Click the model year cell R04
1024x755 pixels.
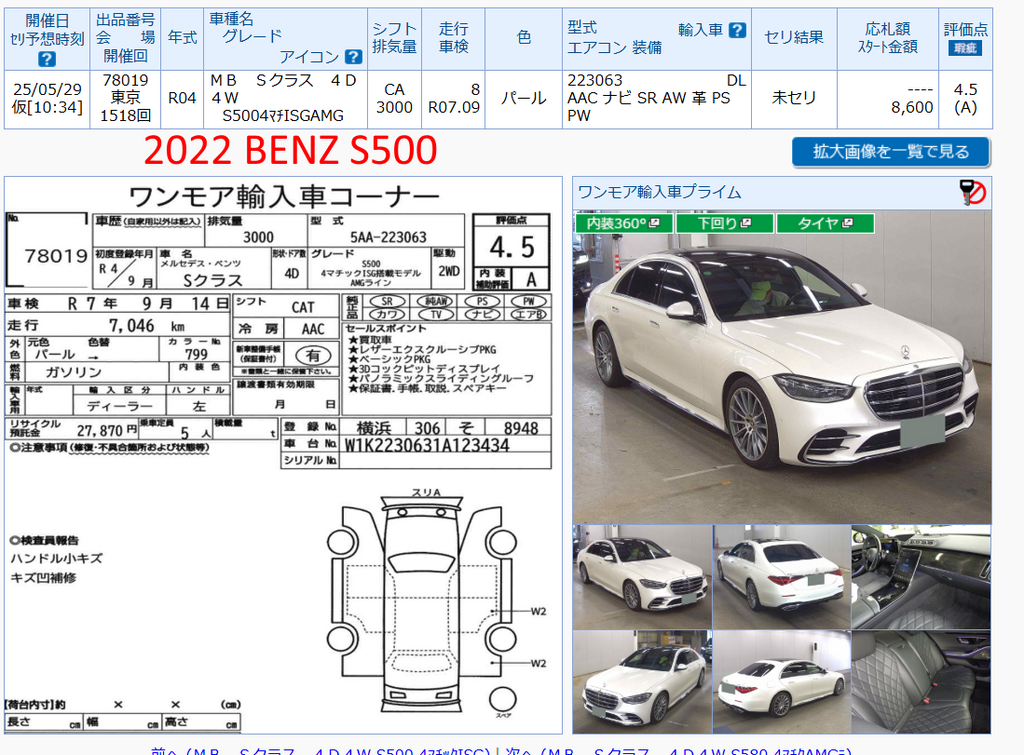click(182, 99)
